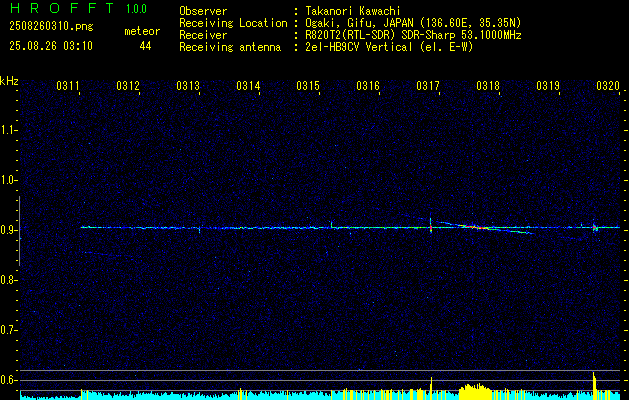Click the 1.1 kHz axis label
Screen dimensions: 629x400
8,130
